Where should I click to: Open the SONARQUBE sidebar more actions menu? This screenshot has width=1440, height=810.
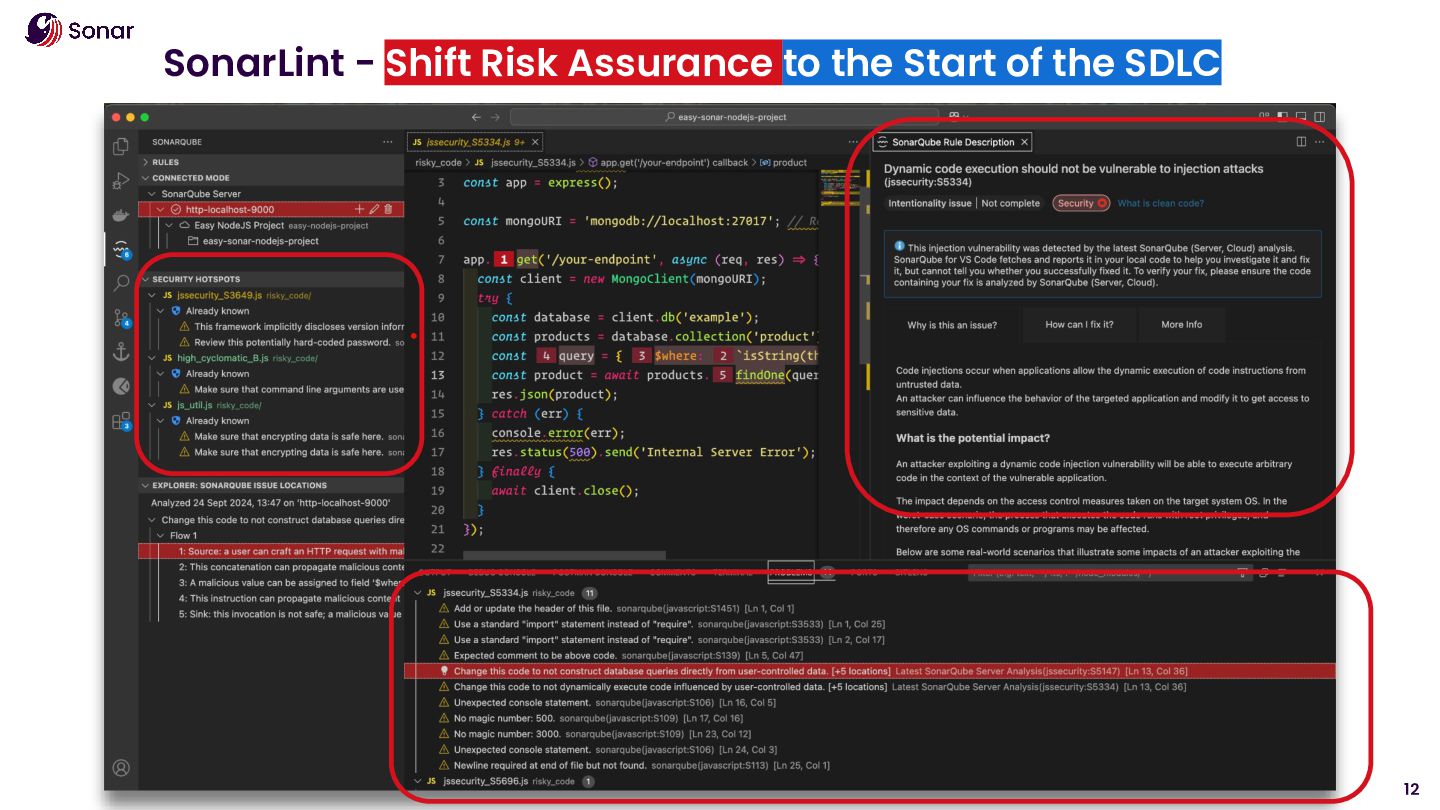coord(388,142)
